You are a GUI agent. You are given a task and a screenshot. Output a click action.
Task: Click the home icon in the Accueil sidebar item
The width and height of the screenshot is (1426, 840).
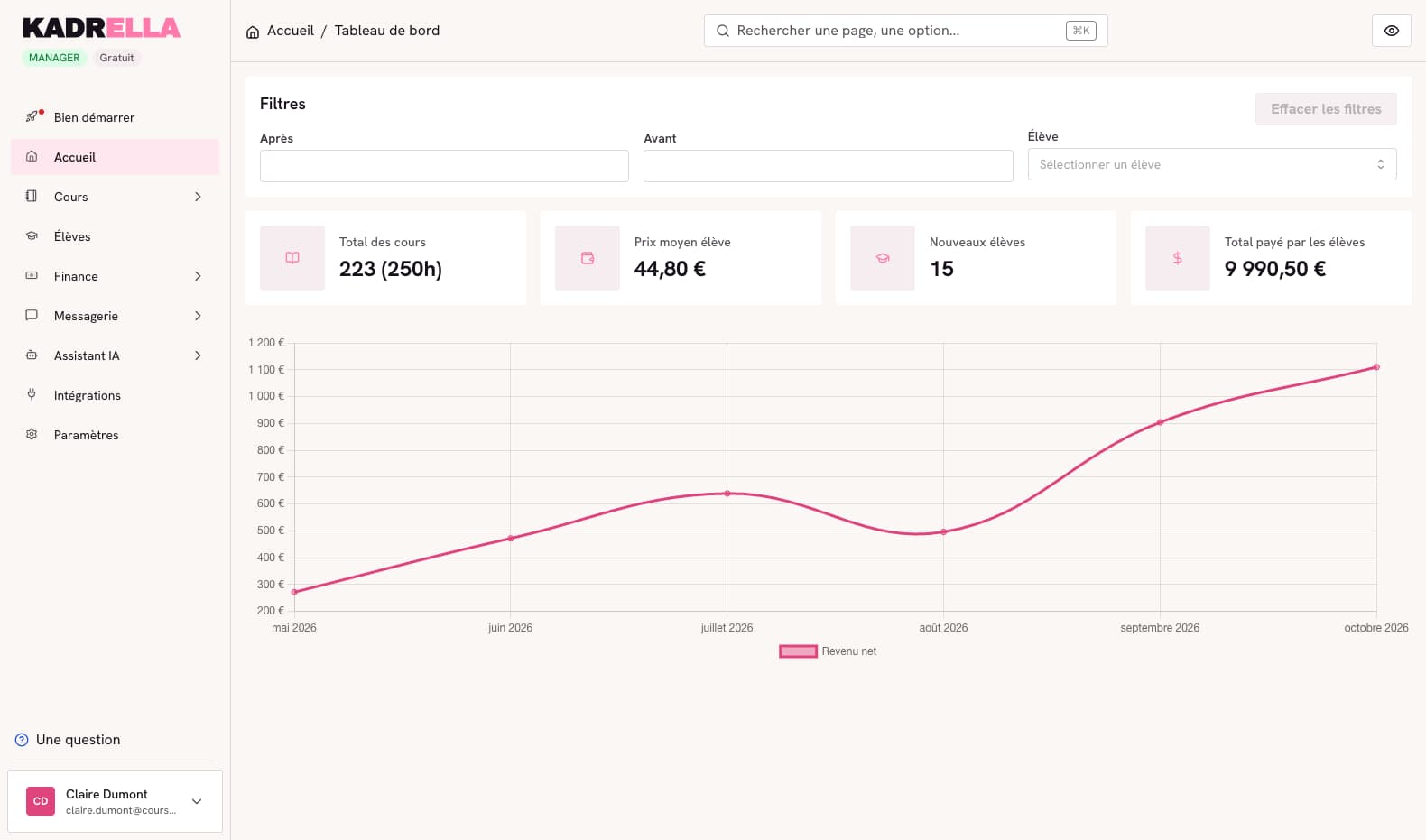coord(32,156)
